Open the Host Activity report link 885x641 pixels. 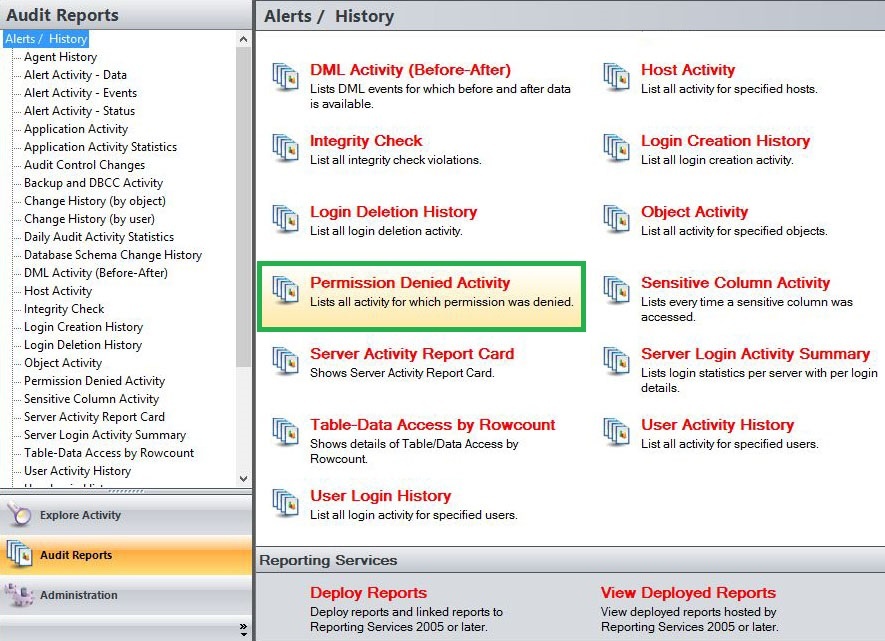pyautogui.click(x=687, y=70)
